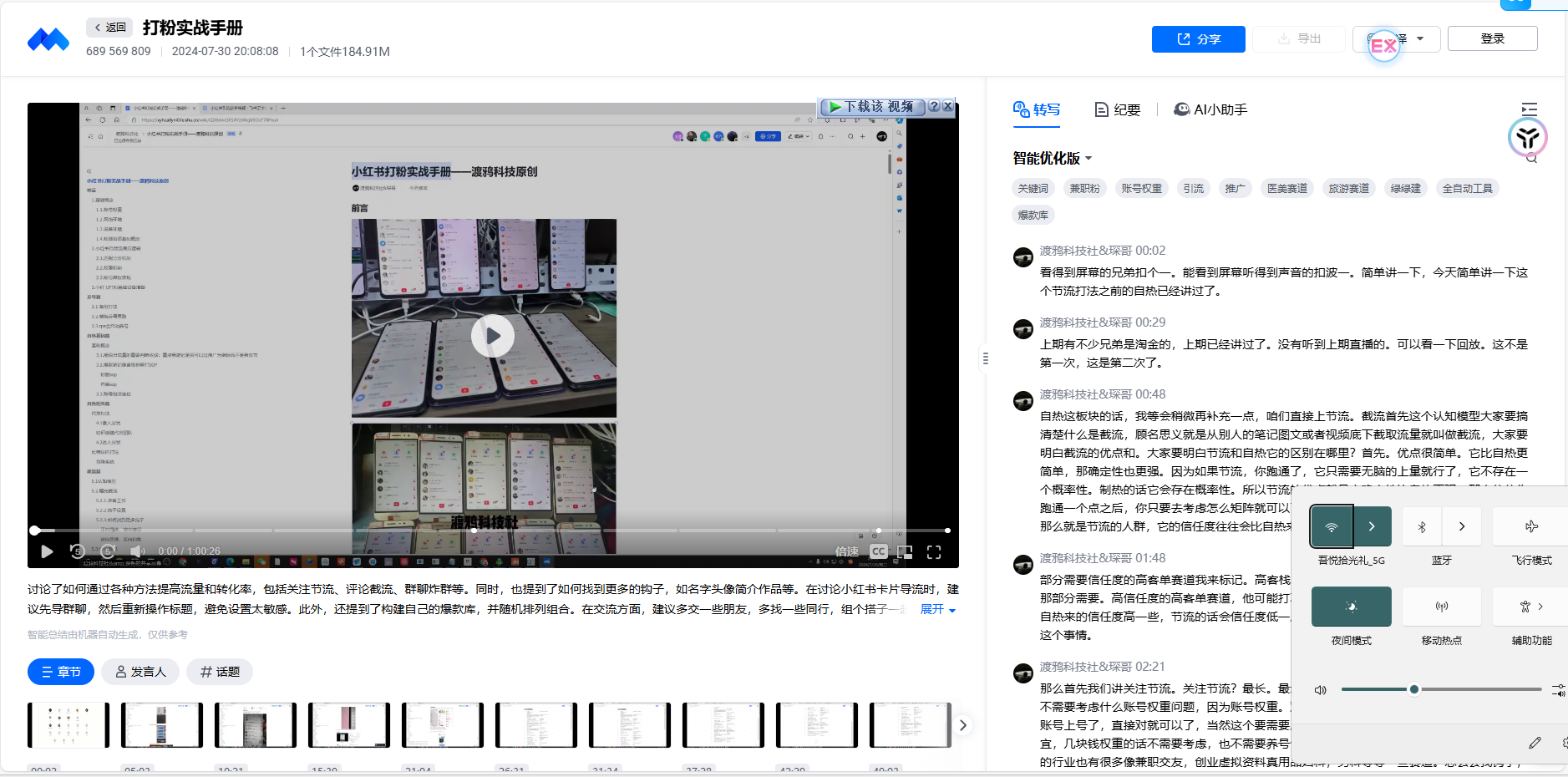Expand the 智能优化版 version dropdown
Image resolution: width=1568 pixels, height=777 pixels.
coord(1053,158)
